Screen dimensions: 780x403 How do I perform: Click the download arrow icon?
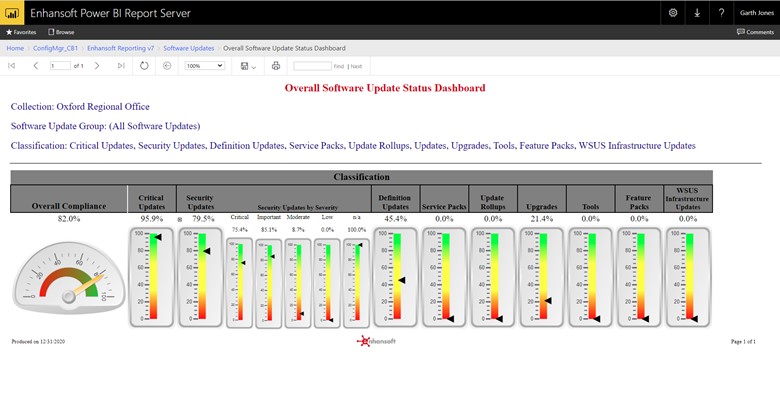tap(697, 12)
